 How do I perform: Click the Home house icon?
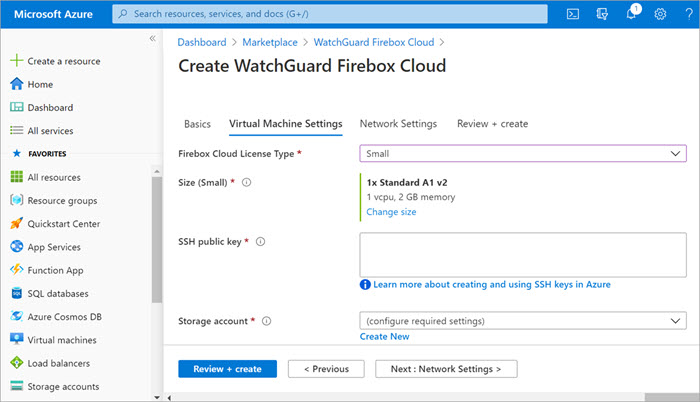tap(17, 84)
